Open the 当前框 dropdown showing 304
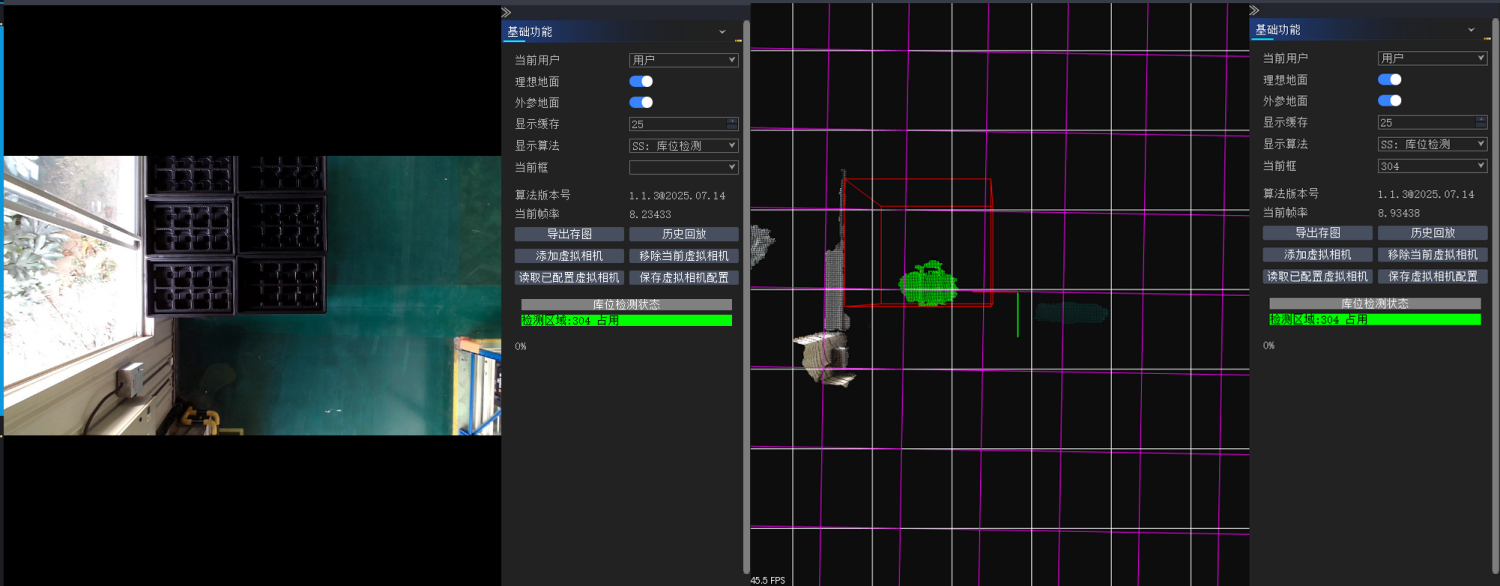 point(1431,165)
